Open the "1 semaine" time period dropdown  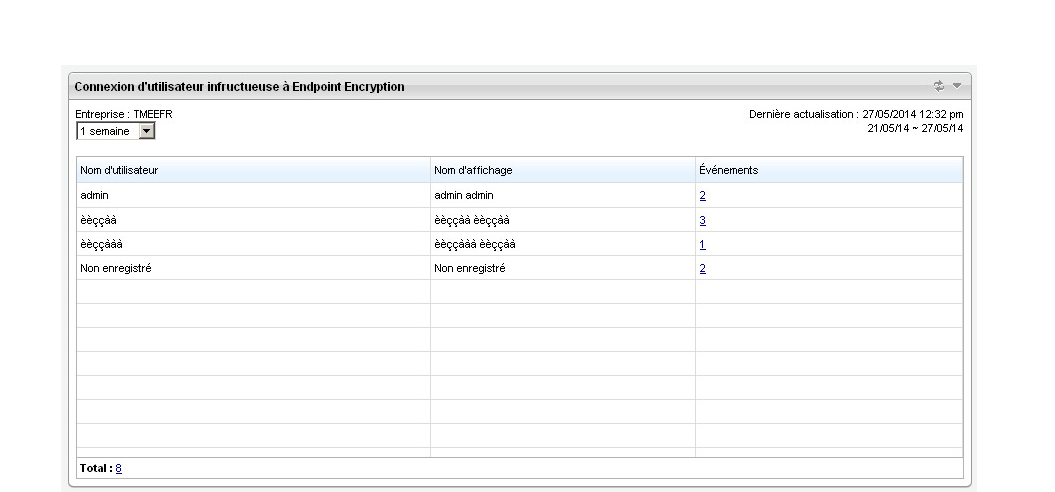(115, 131)
